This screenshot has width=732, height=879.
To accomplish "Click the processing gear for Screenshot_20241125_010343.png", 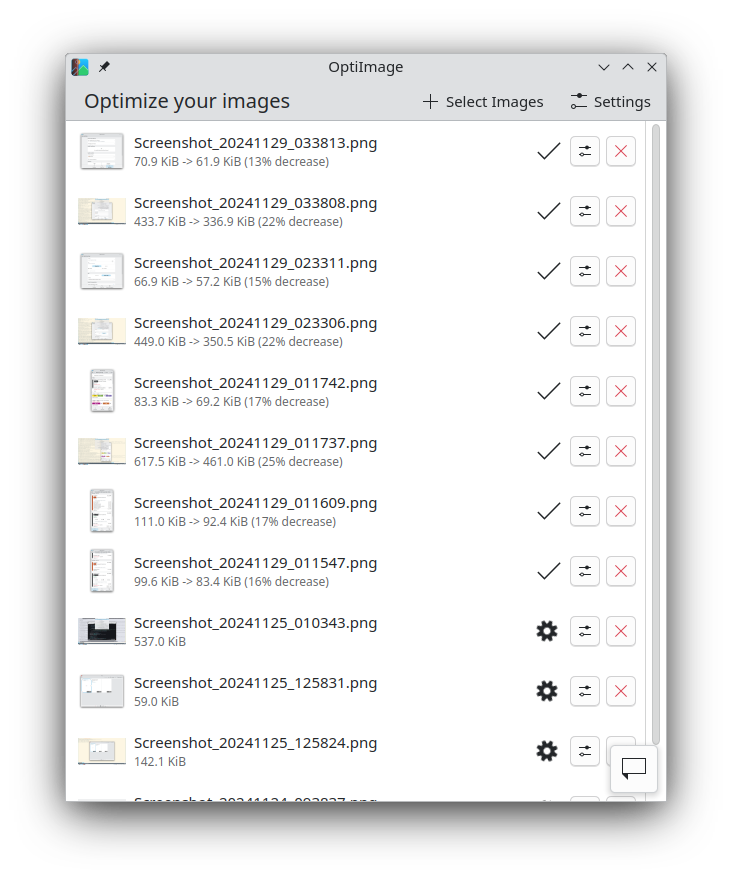I will coord(547,631).
